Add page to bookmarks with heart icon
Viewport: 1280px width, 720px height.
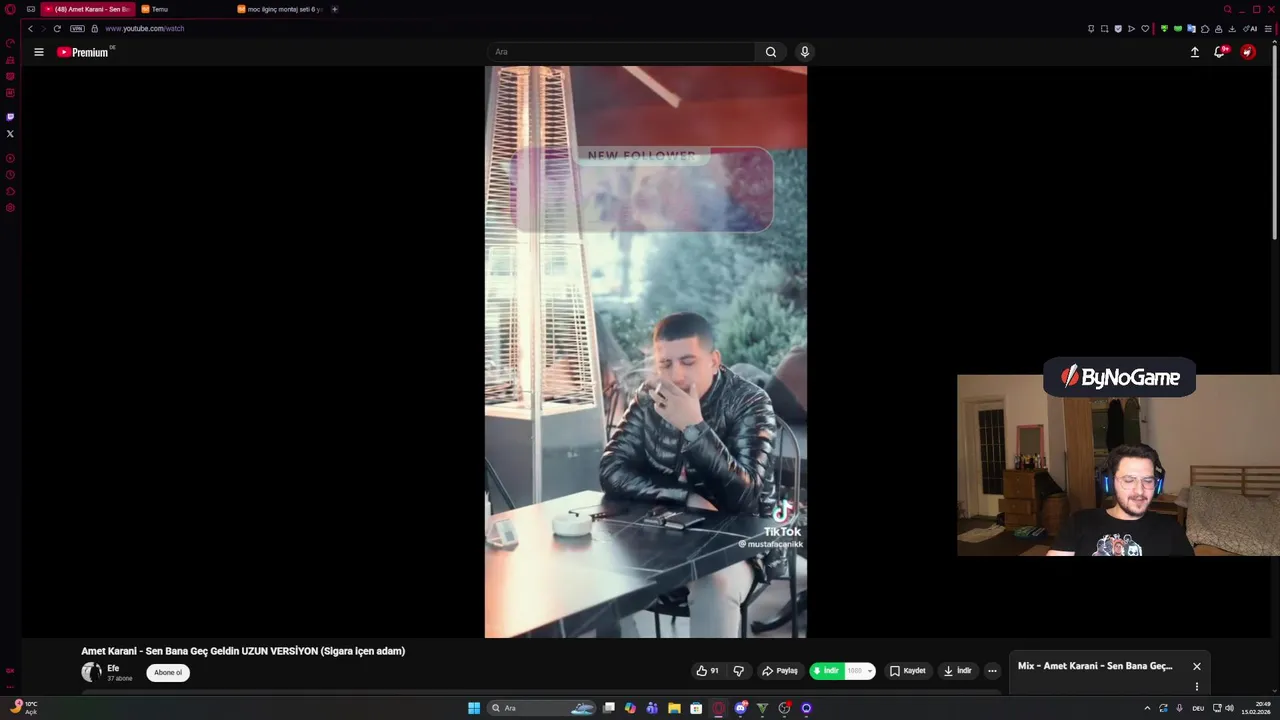(x=1145, y=29)
